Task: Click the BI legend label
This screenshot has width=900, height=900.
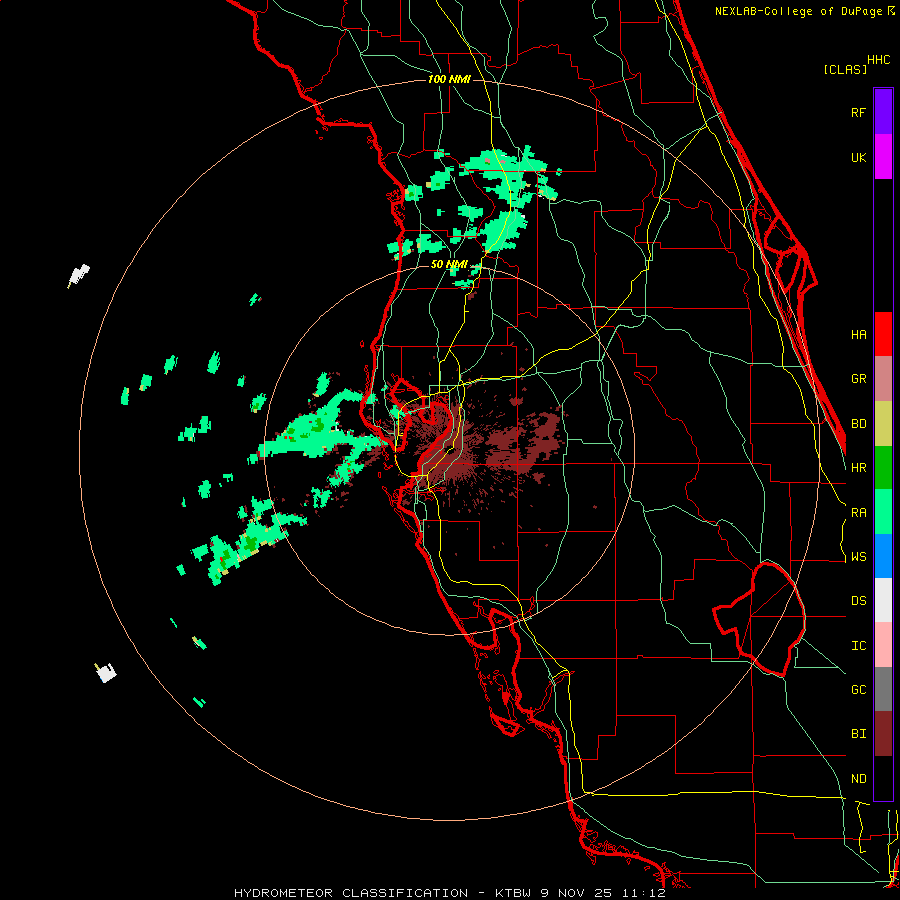Action: 858,734
